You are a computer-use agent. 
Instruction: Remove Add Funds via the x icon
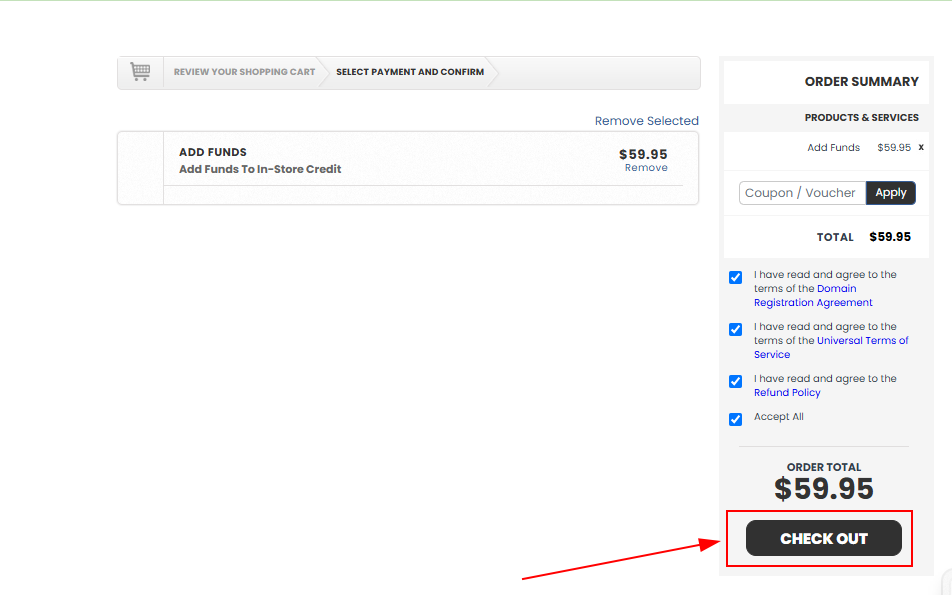921,148
